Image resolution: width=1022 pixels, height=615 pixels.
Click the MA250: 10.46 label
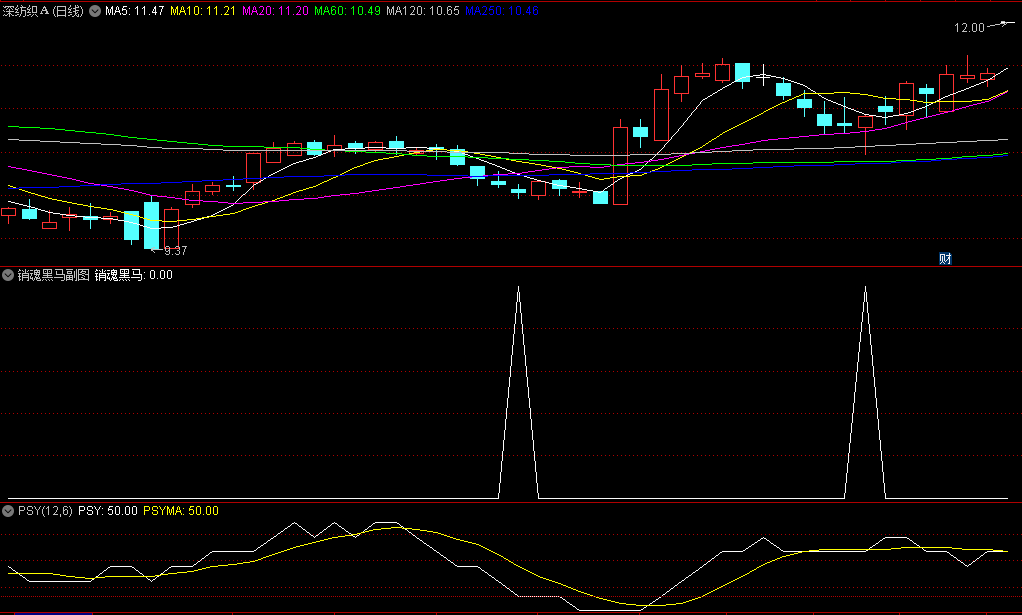pos(502,11)
